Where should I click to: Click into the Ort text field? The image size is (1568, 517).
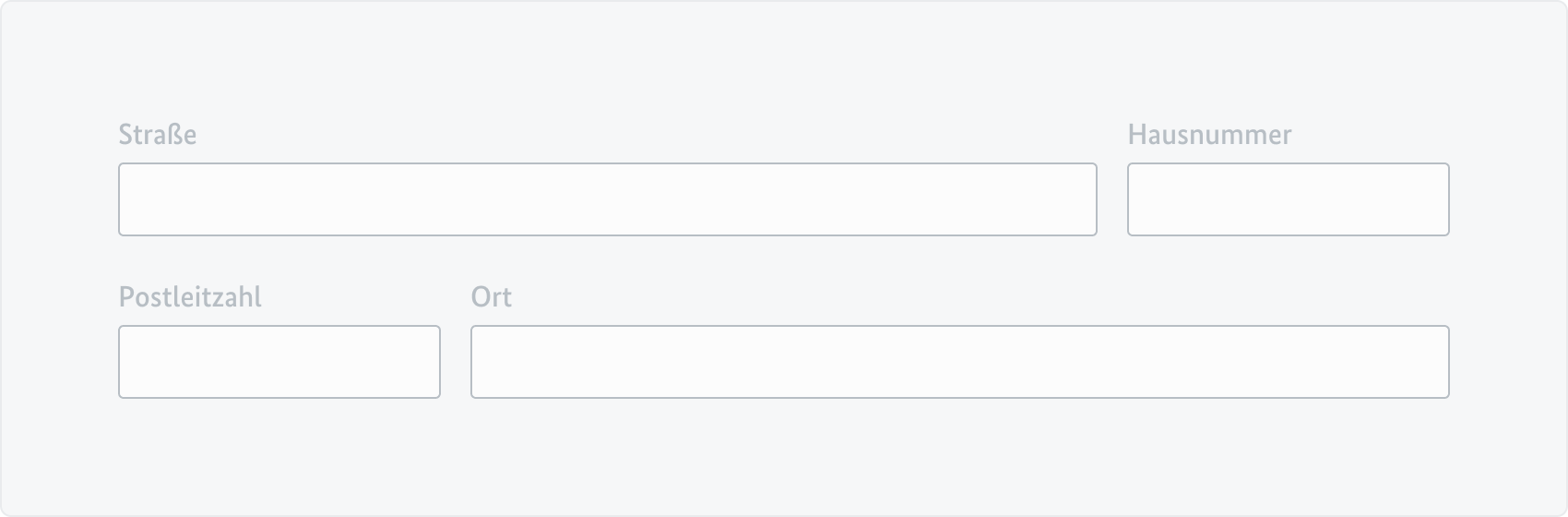pos(959,362)
